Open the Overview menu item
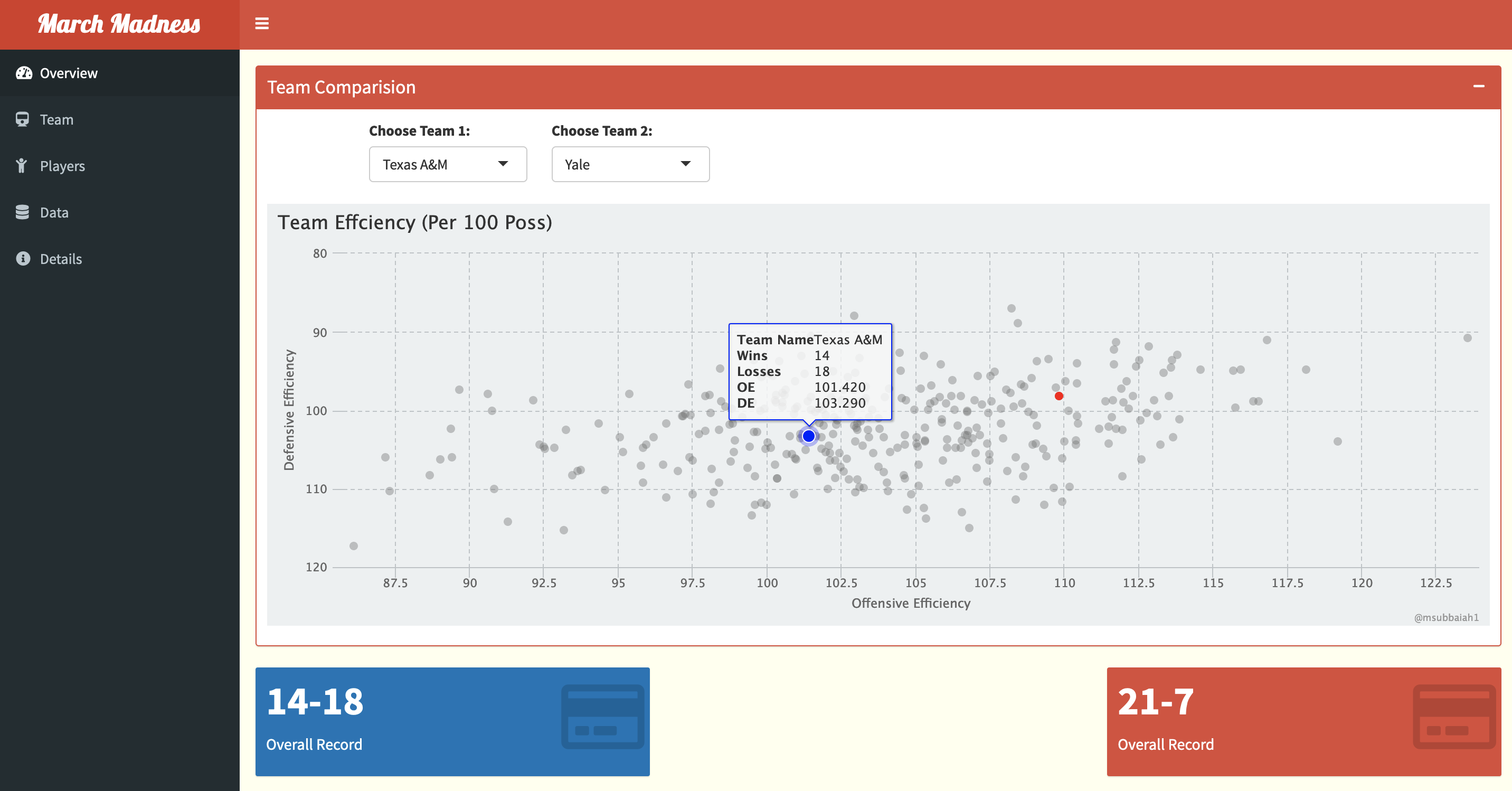Viewport: 1512px width, 791px height. click(x=120, y=73)
